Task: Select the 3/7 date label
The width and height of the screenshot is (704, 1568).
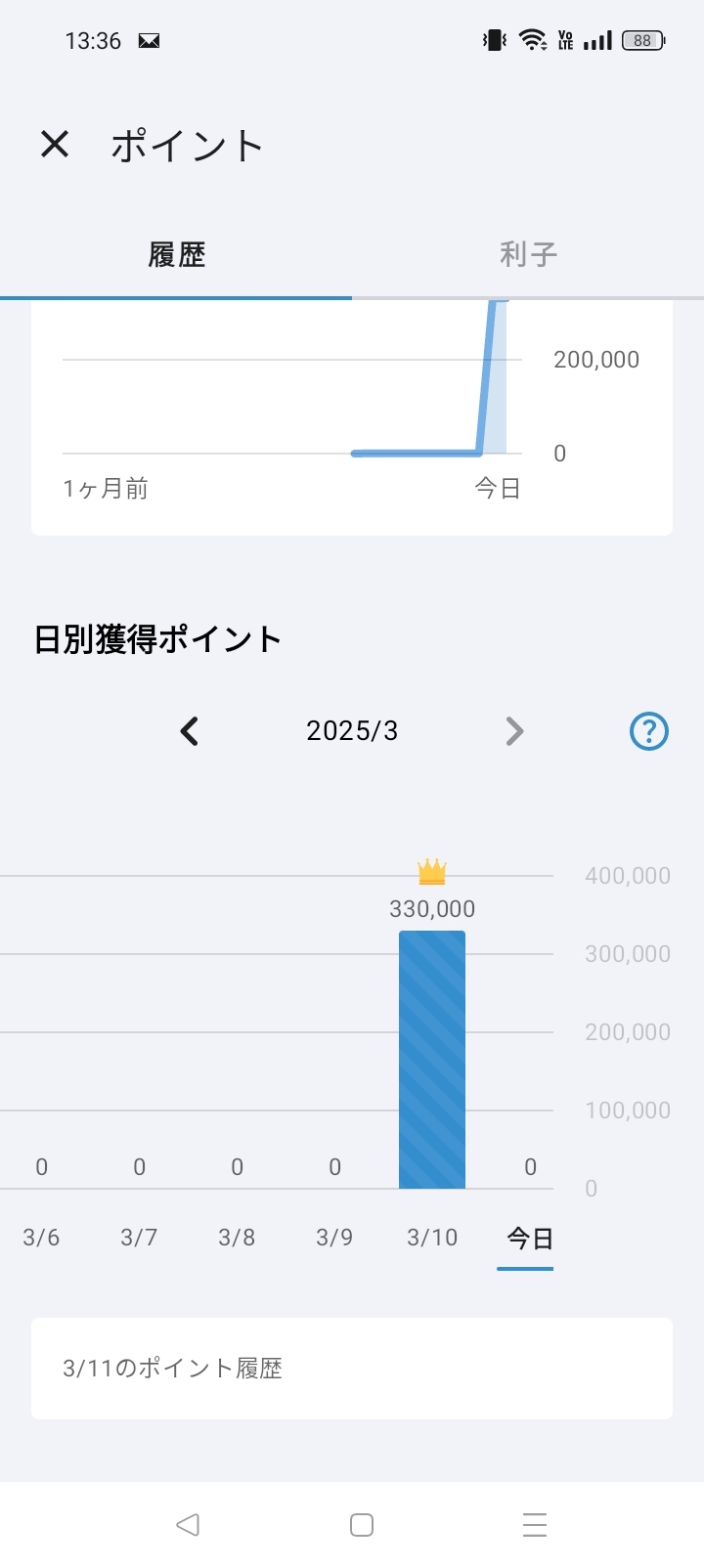Action: (139, 1238)
